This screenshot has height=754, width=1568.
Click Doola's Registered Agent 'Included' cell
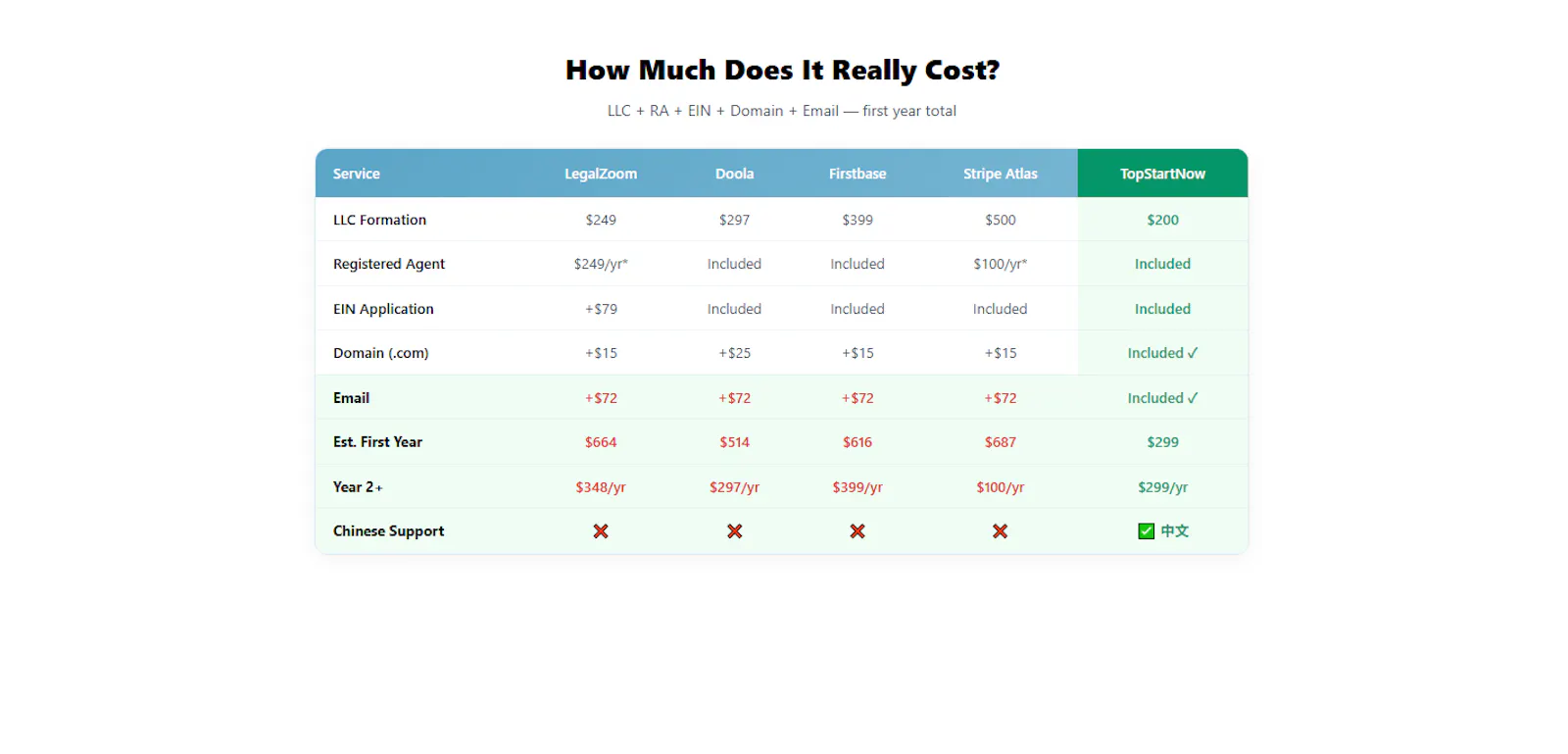click(734, 264)
